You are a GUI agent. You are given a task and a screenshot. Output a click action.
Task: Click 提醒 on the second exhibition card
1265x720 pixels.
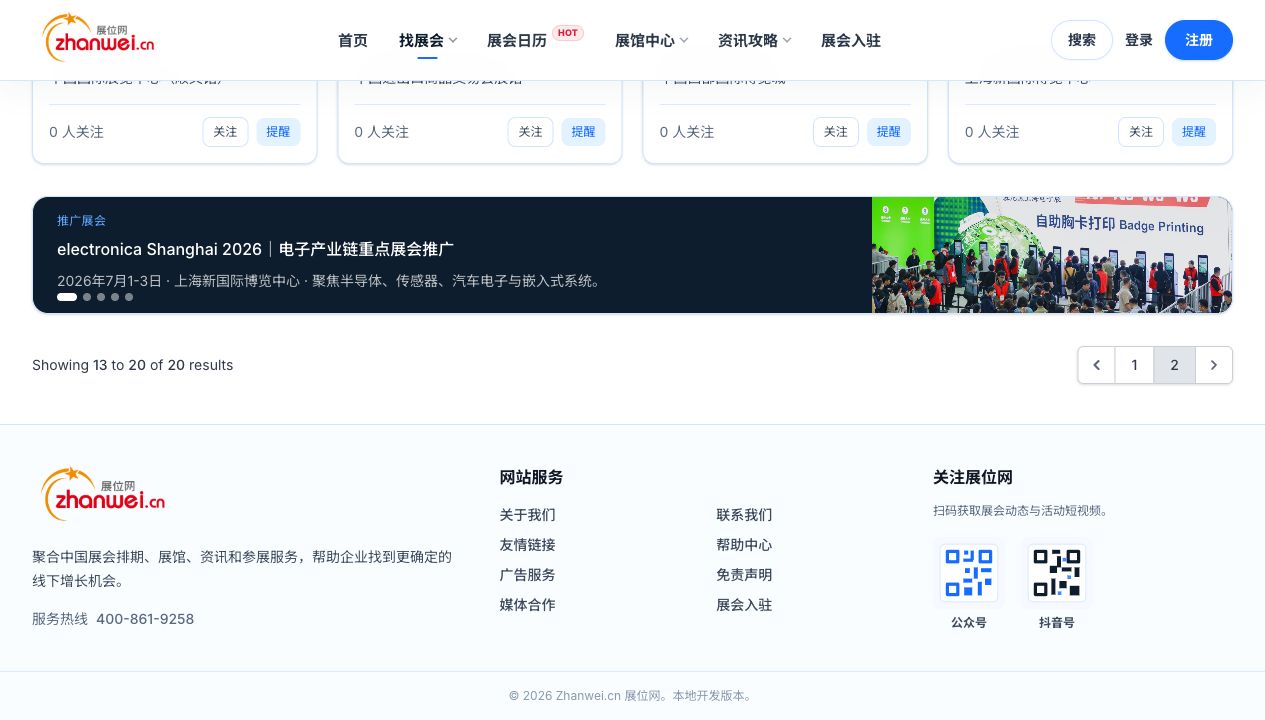tap(583, 132)
